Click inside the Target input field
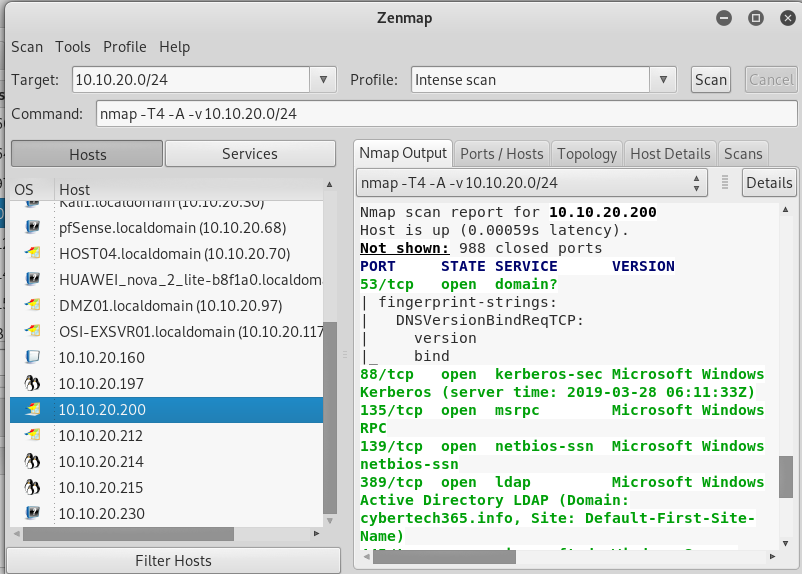This screenshot has height=574, width=802. point(191,80)
